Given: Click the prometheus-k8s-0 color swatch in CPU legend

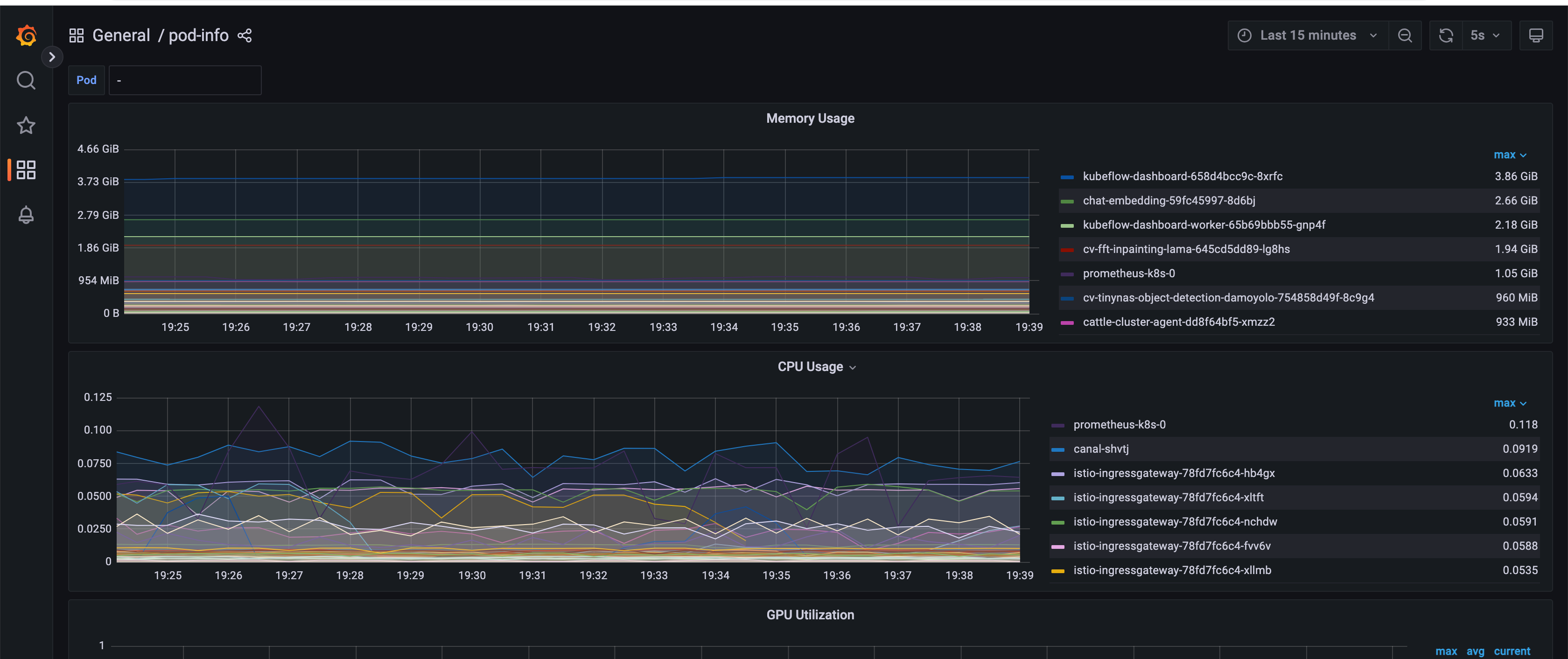Looking at the screenshot, I should point(1058,425).
